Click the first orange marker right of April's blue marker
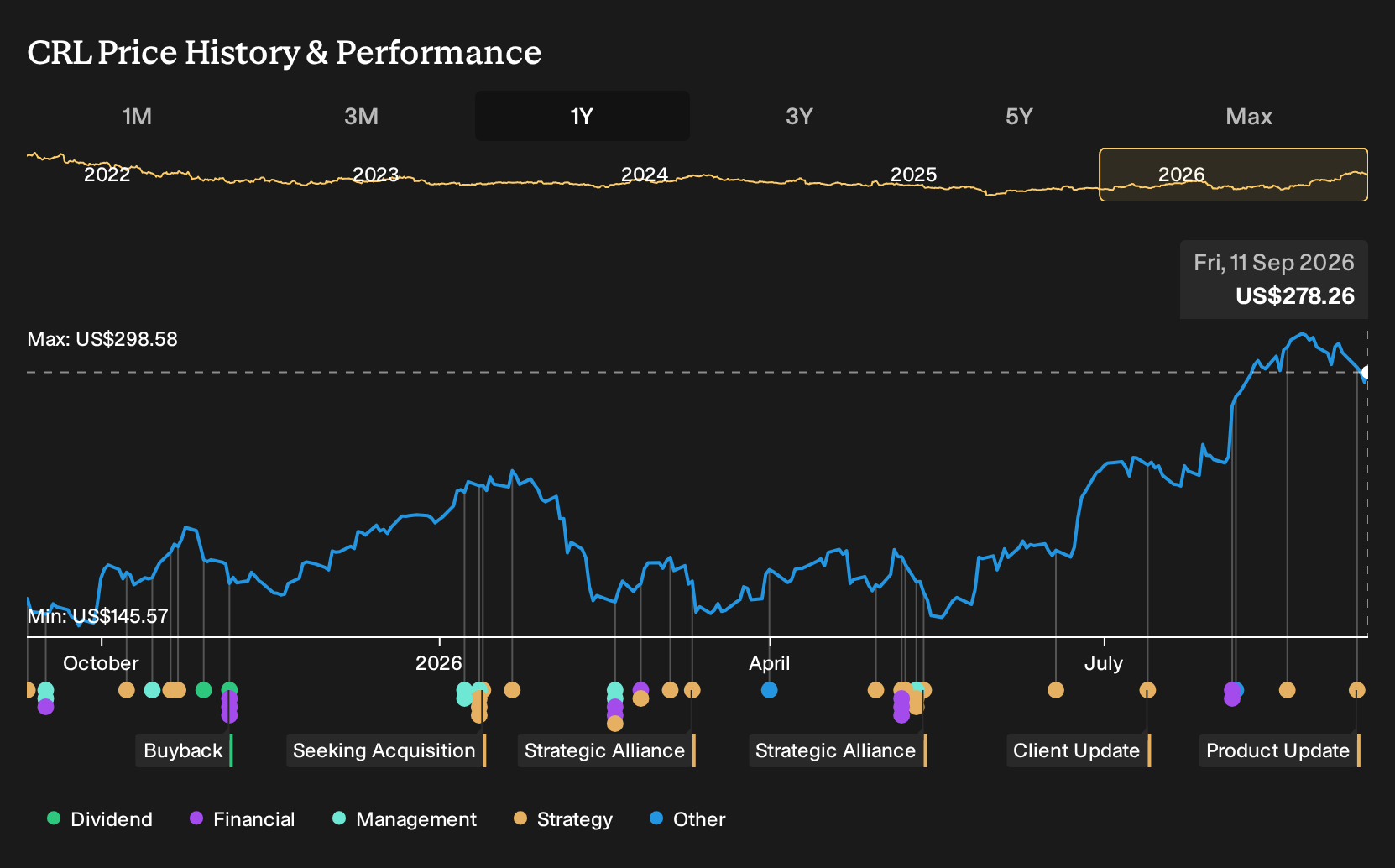This screenshot has width=1395, height=868. [x=875, y=690]
